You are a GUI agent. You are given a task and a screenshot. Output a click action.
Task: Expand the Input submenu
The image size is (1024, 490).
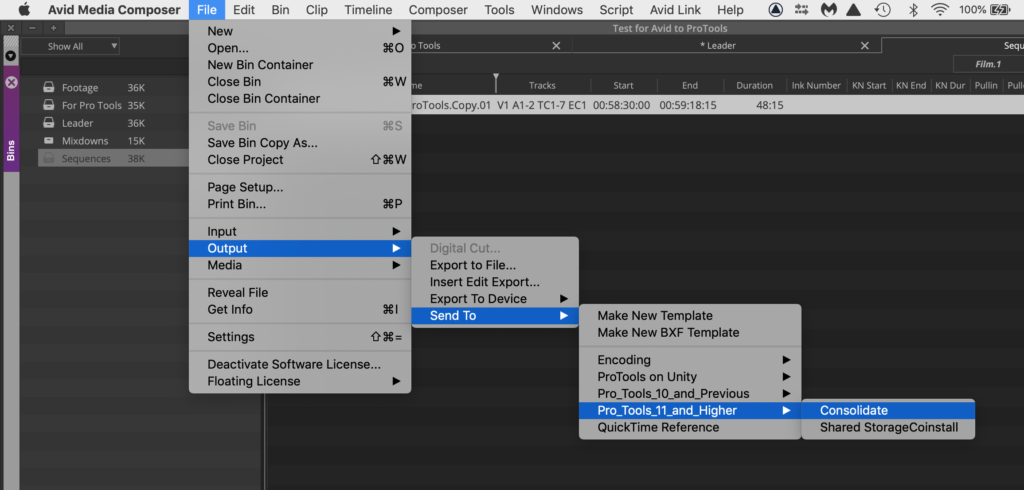tap(300, 231)
